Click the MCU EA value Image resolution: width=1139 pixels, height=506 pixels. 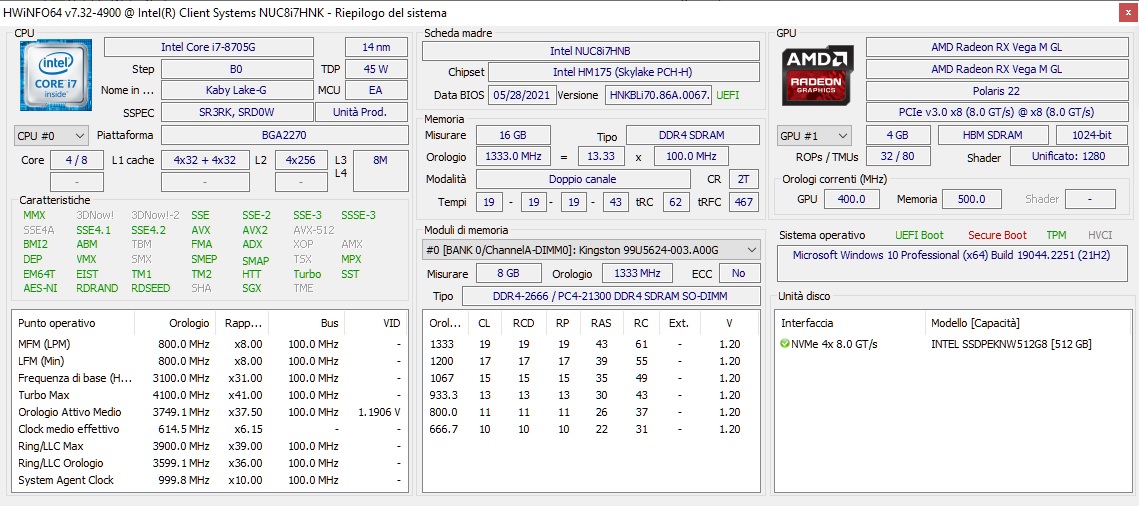[376, 90]
